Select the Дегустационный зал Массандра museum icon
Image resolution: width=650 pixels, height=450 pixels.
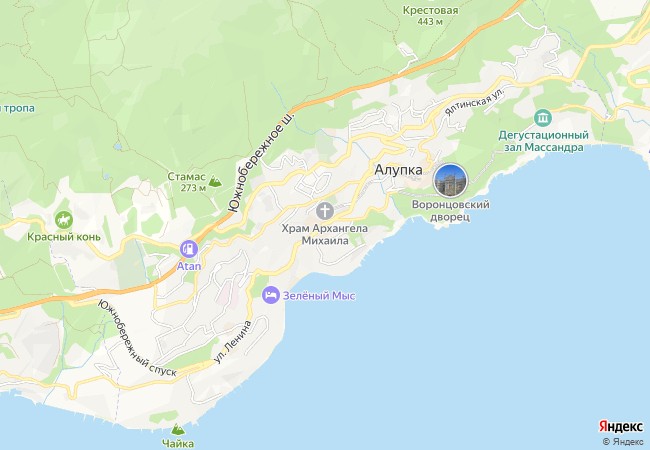click(x=543, y=118)
